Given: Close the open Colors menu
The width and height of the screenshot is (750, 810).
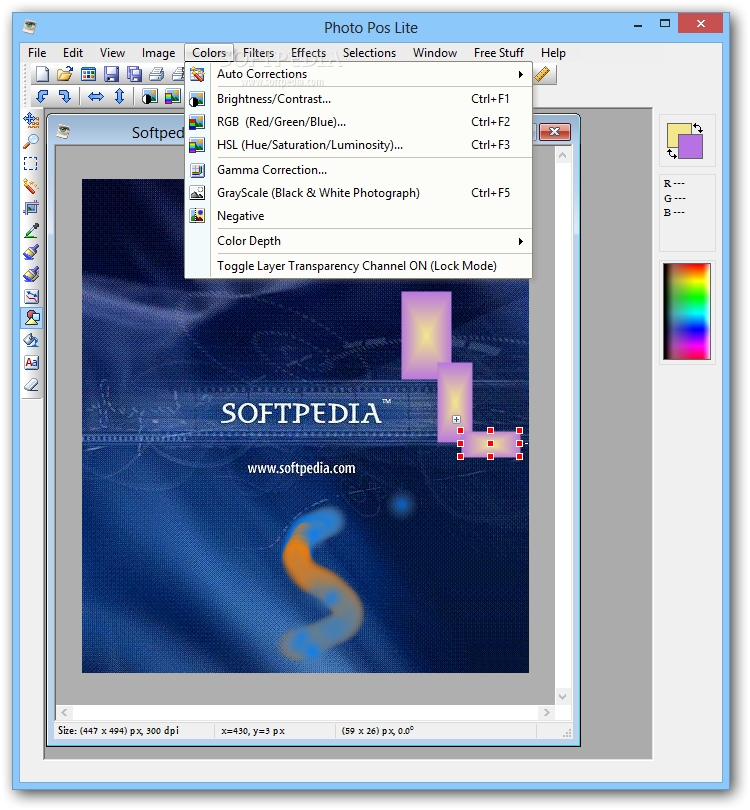Looking at the screenshot, I should pos(209,53).
